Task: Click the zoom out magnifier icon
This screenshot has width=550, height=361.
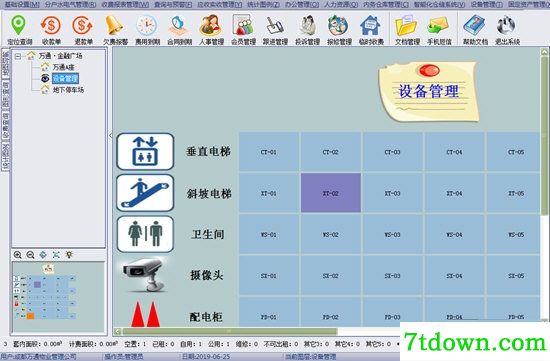Action: [x=31, y=255]
